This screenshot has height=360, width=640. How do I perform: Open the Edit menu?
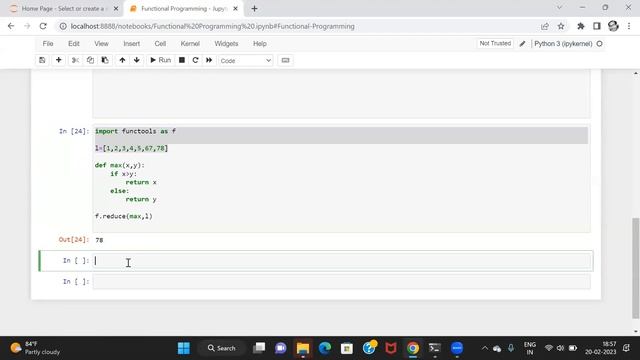74,44
